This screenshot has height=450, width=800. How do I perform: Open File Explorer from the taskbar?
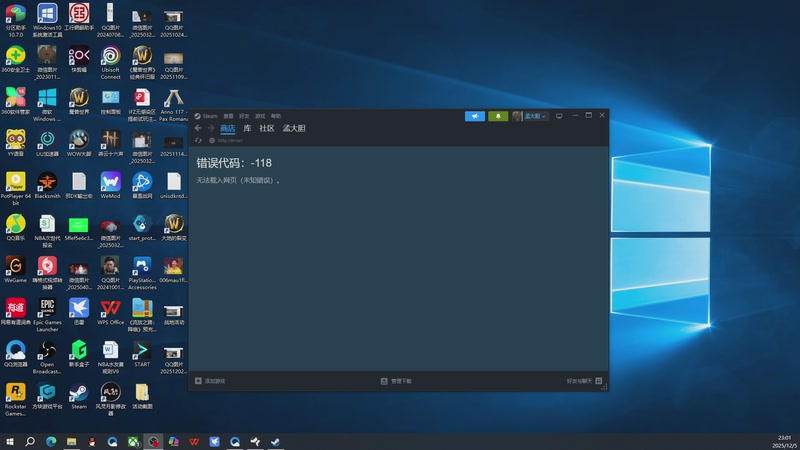tap(71, 441)
